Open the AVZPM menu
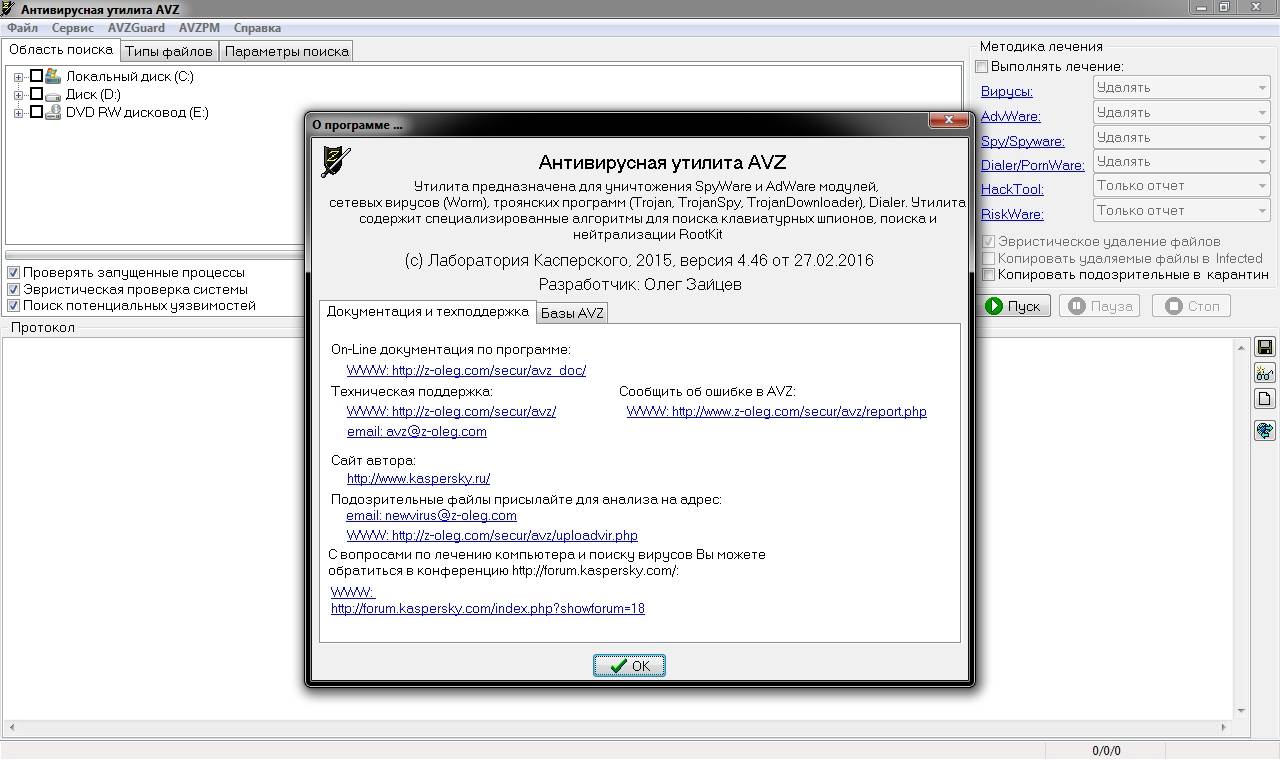The width and height of the screenshot is (1280, 760). 199,28
